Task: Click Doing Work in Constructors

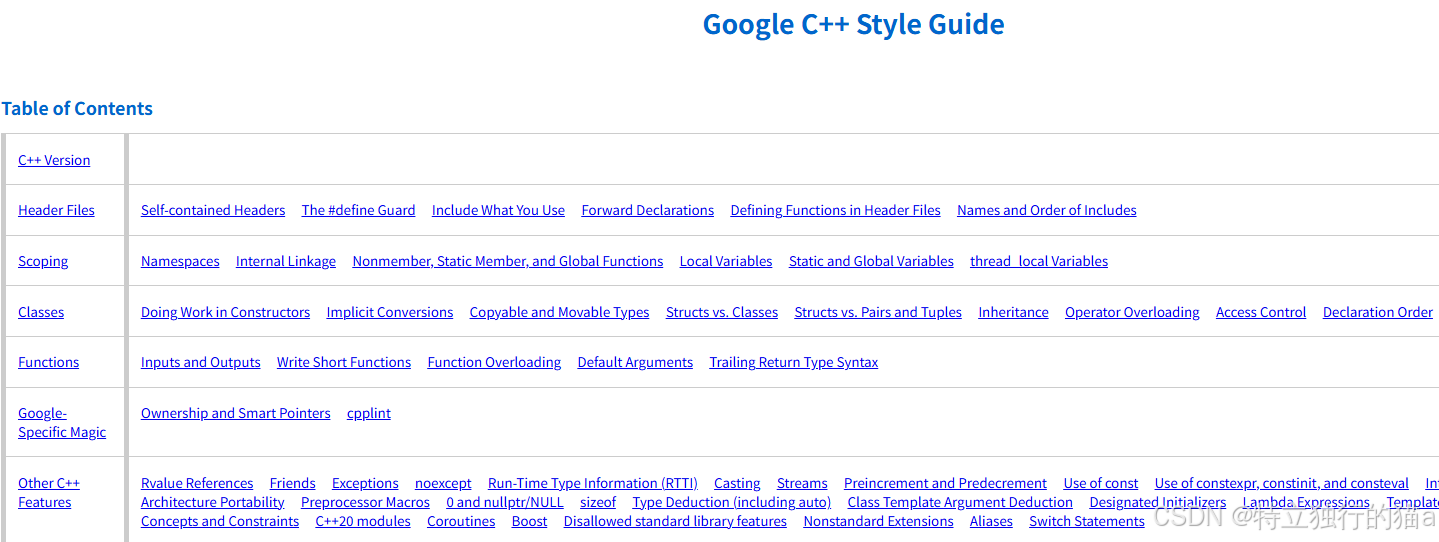Action: (x=225, y=312)
